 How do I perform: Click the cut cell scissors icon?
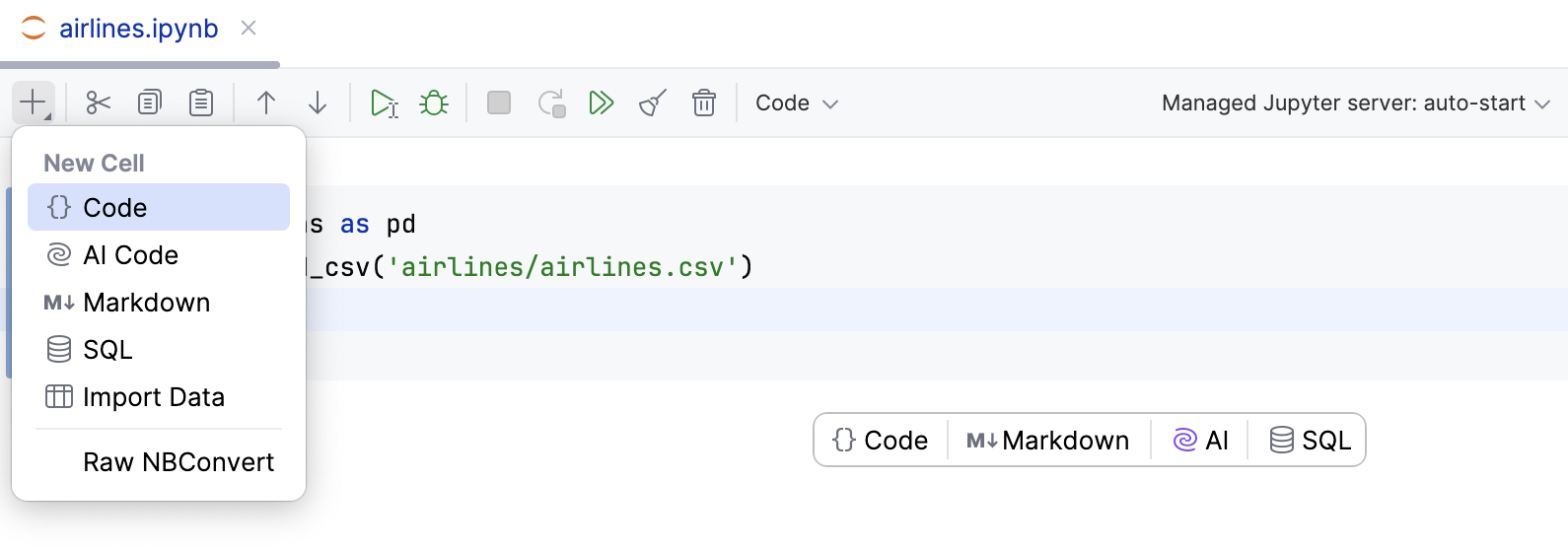(x=98, y=103)
